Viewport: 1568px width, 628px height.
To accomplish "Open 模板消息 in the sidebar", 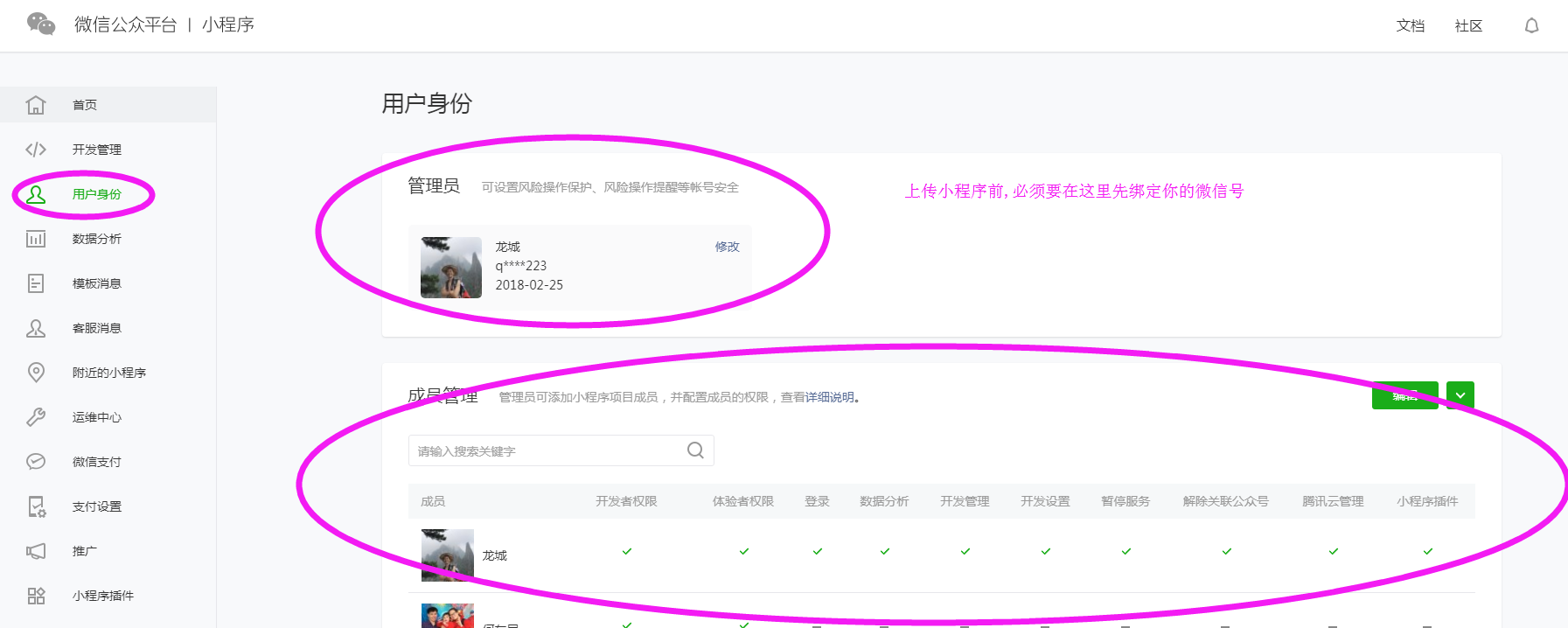I will pyautogui.click(x=96, y=283).
